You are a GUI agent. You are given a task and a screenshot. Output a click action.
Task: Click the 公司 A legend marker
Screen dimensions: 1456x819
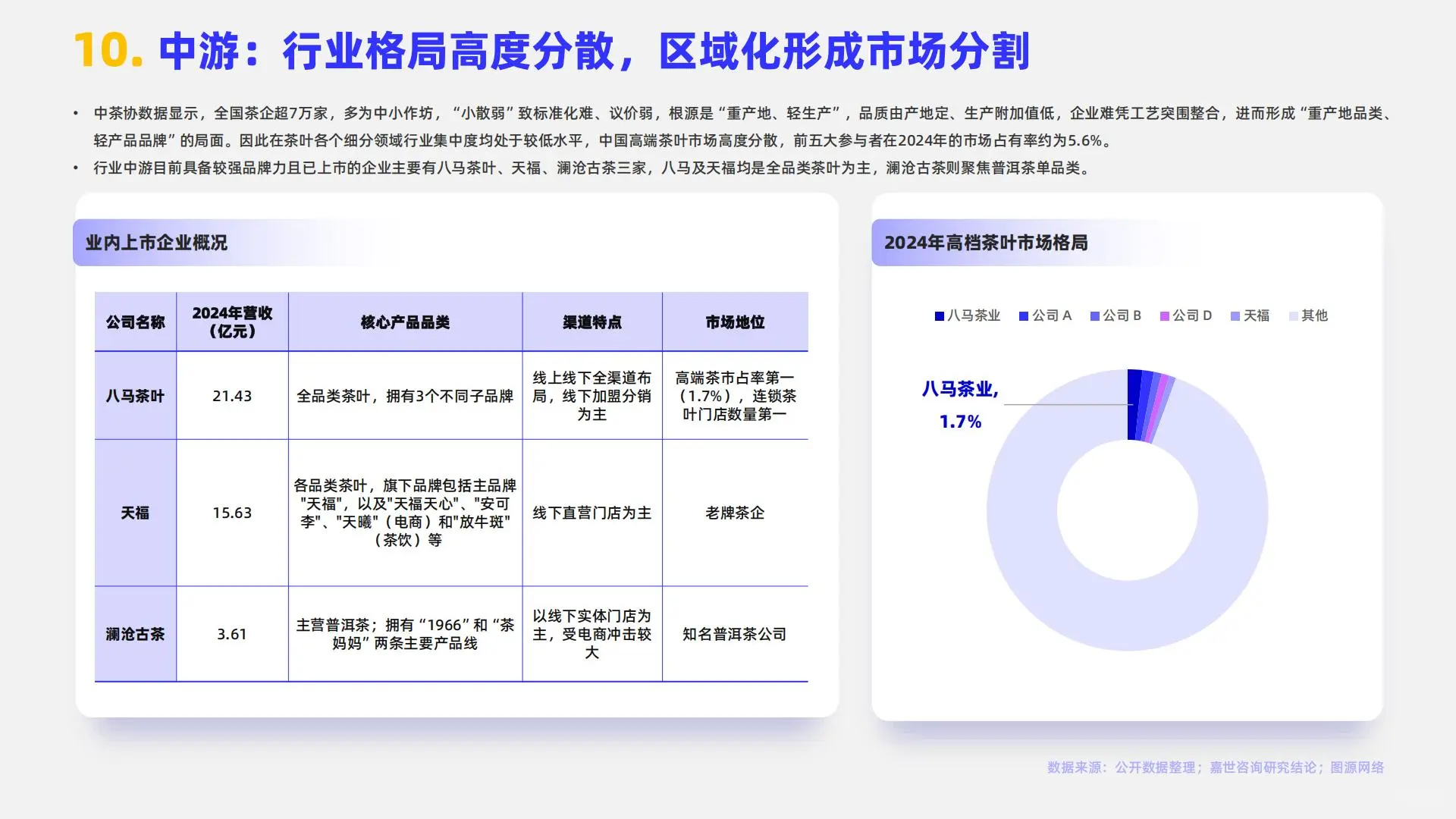point(1025,315)
